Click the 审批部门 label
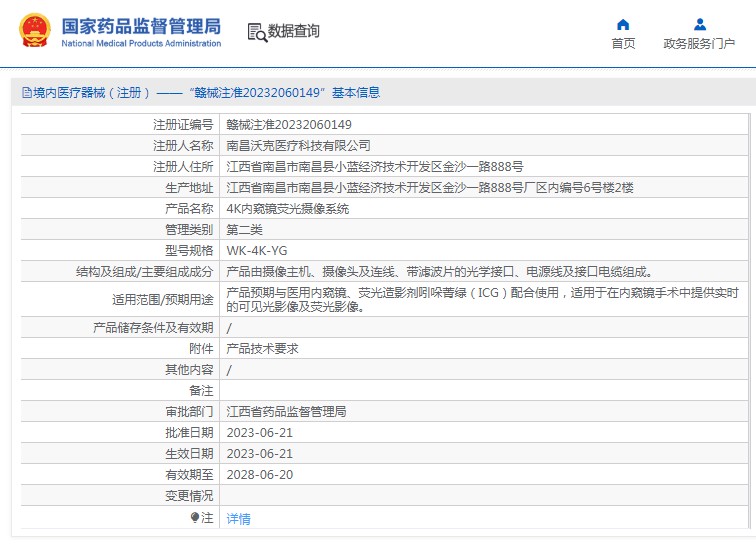Viewport: 756px width, 547px height. [189, 412]
